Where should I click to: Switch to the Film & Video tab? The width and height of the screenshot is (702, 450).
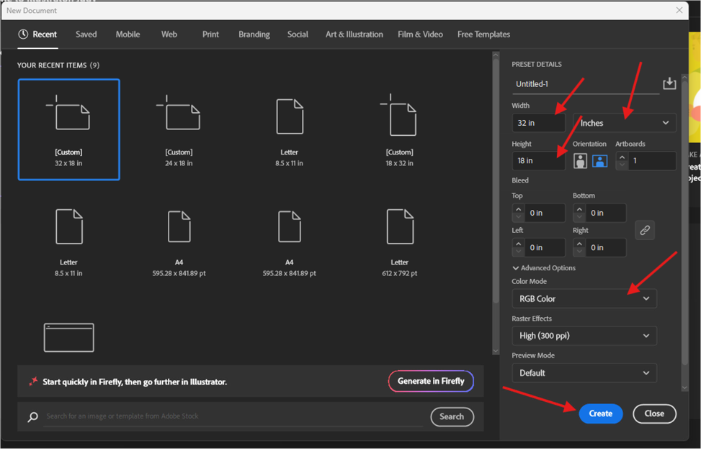tap(420, 34)
